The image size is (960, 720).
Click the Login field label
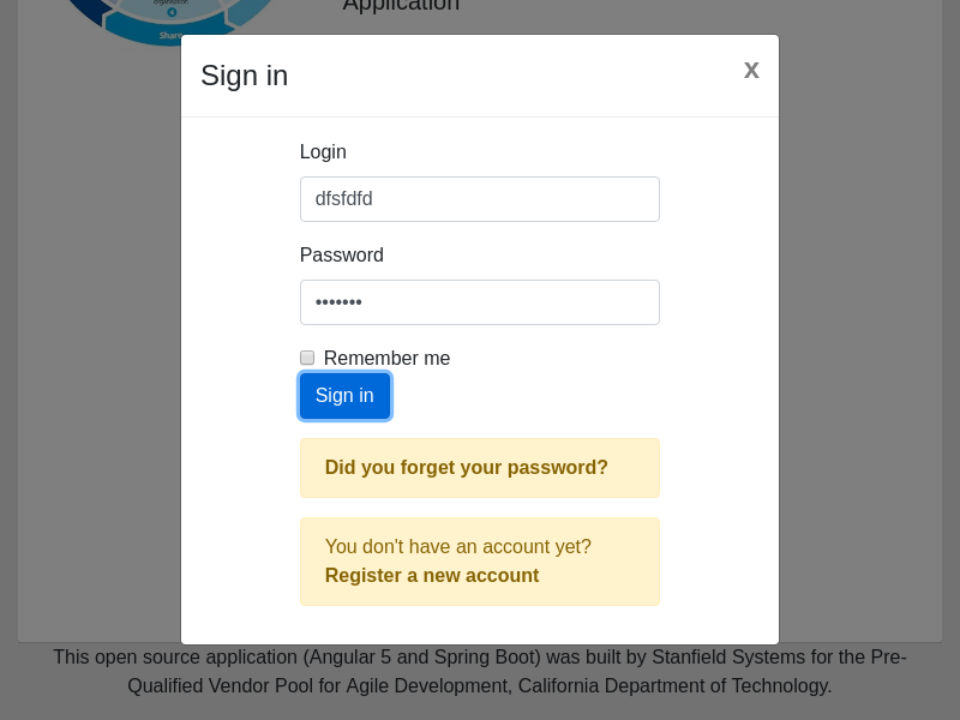coord(323,152)
